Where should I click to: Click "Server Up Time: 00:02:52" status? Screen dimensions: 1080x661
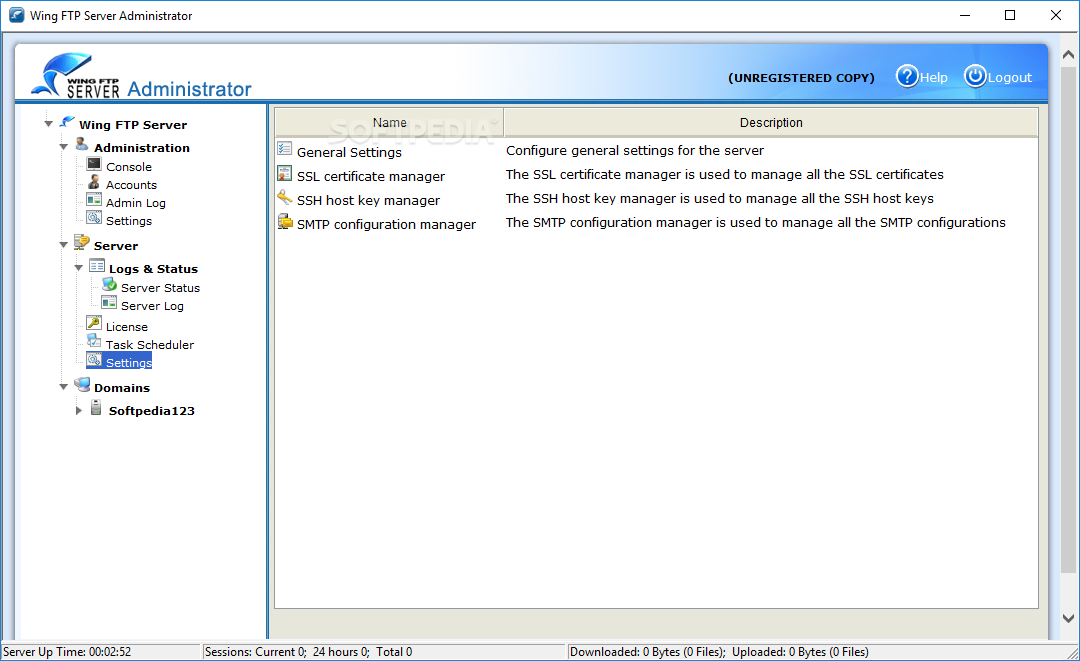67,651
